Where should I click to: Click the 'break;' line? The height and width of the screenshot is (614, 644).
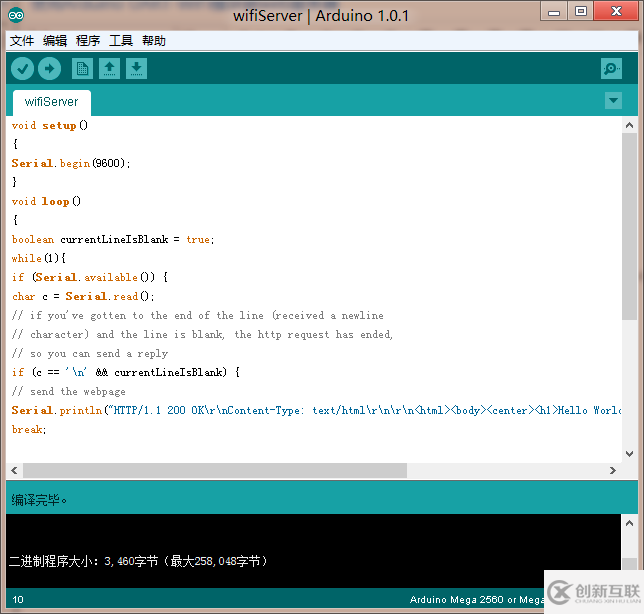tap(29, 429)
